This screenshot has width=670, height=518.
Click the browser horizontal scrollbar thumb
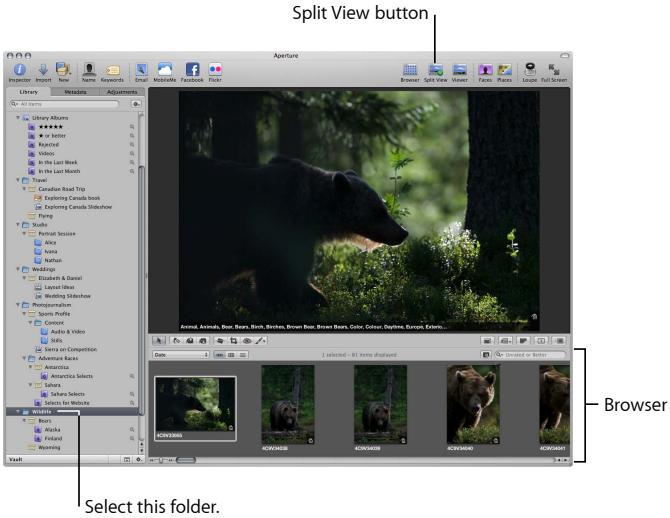186,460
